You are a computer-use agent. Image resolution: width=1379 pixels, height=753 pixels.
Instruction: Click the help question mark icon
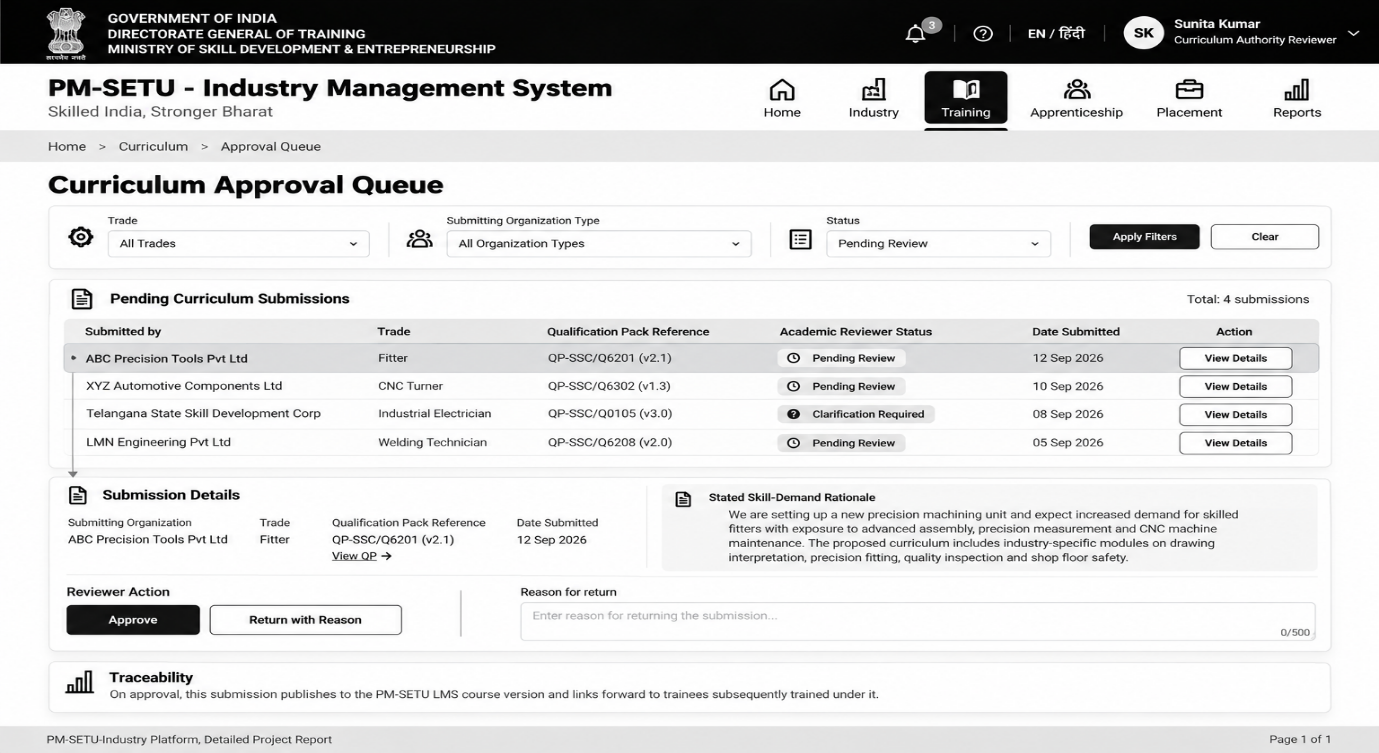pos(983,33)
